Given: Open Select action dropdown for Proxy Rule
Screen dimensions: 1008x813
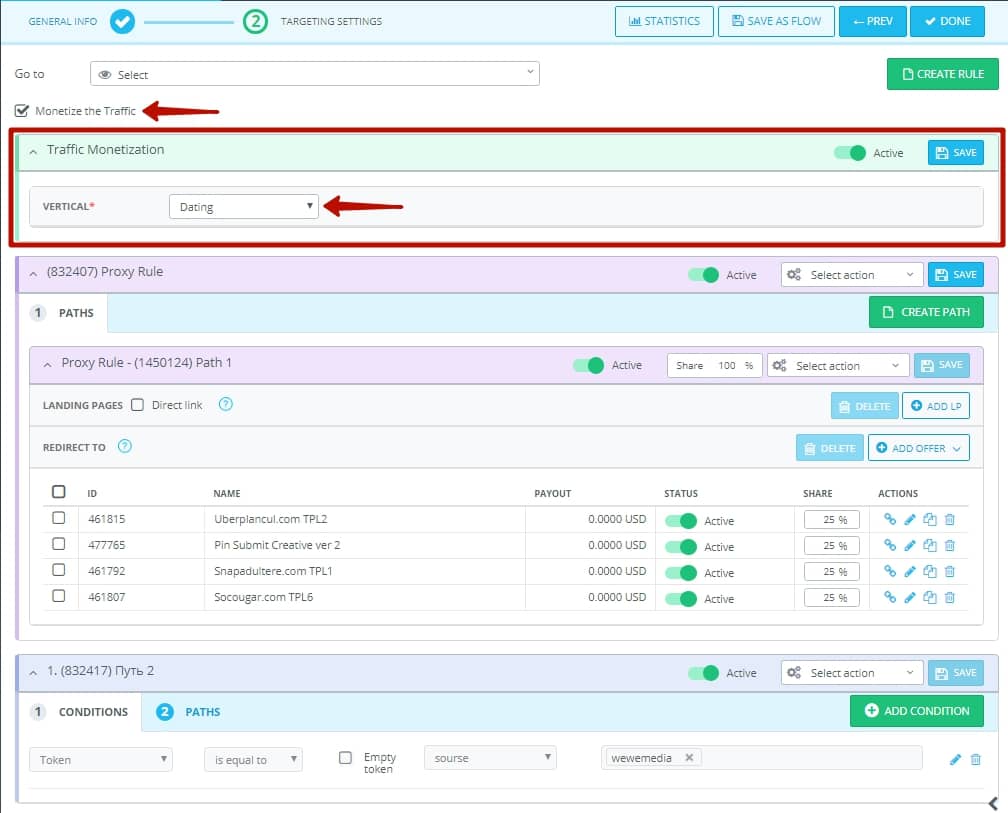Looking at the screenshot, I should pyautogui.click(x=852, y=275).
